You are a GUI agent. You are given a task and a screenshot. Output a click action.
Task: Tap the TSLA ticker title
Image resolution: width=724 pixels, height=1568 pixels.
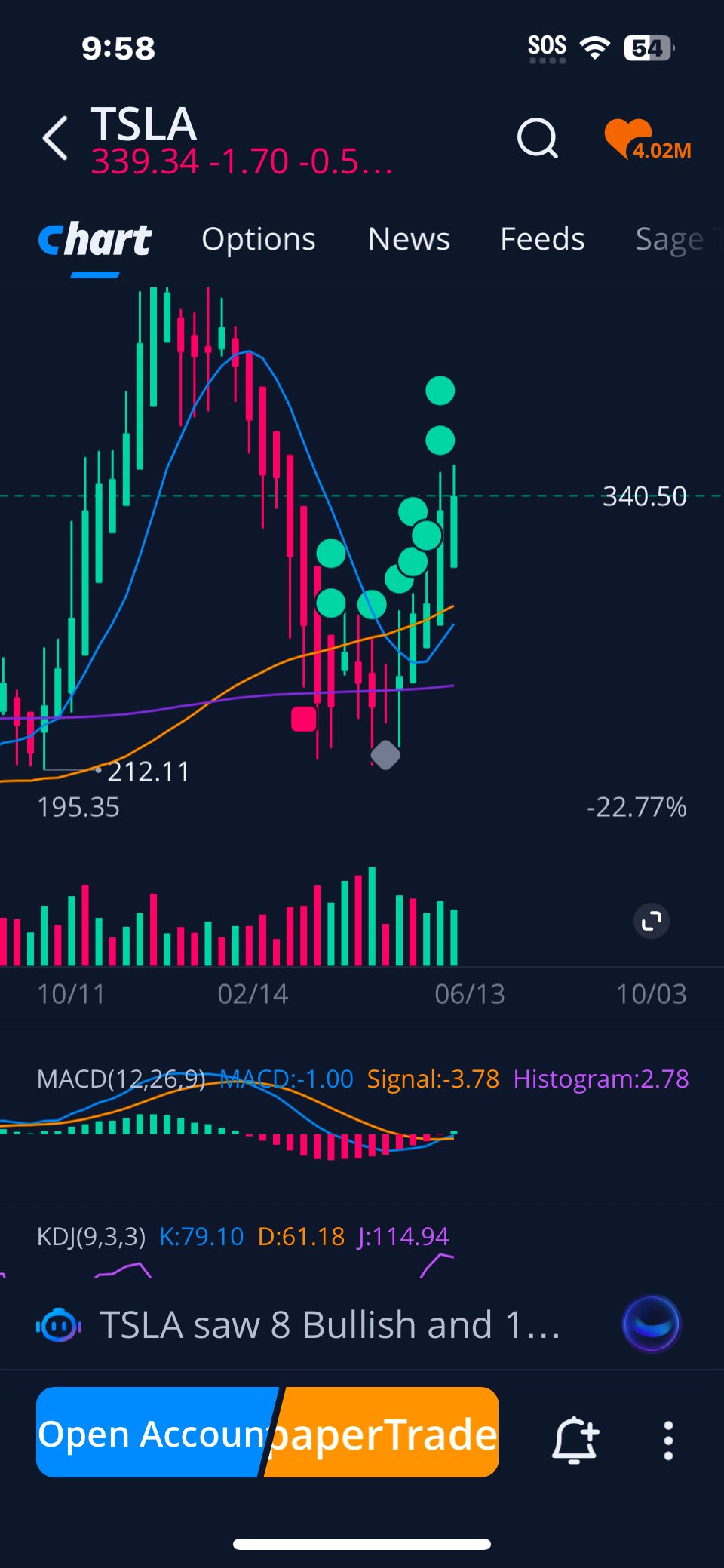(144, 124)
